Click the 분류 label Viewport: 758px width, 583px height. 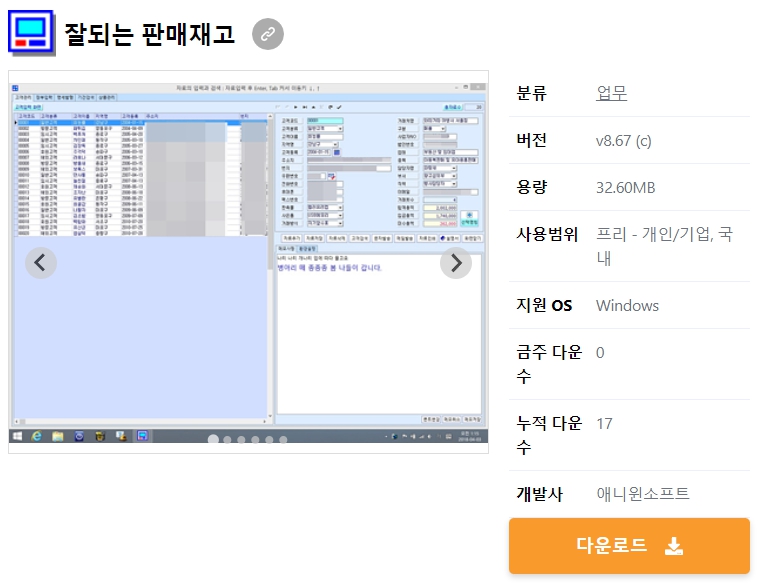[531, 93]
